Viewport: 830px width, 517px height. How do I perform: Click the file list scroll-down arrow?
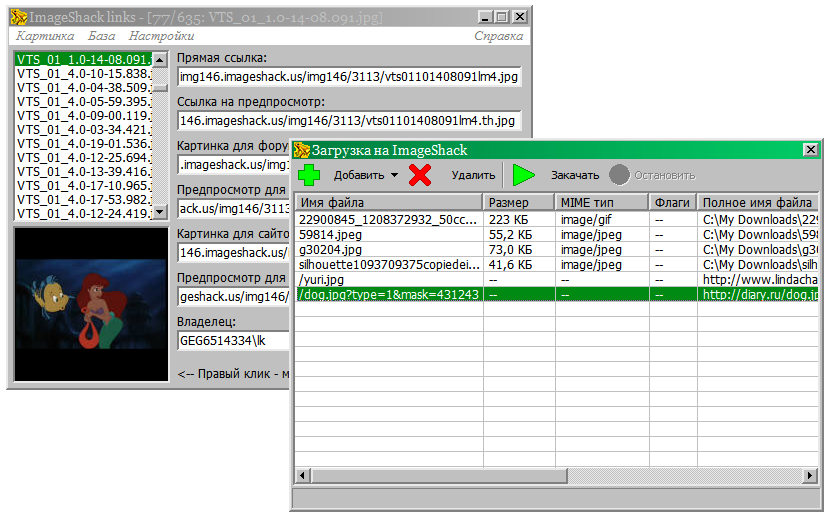click(160, 212)
